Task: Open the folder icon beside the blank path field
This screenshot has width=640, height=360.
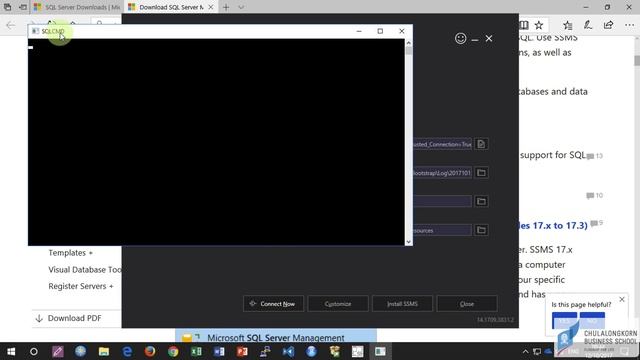Action: tap(481, 201)
